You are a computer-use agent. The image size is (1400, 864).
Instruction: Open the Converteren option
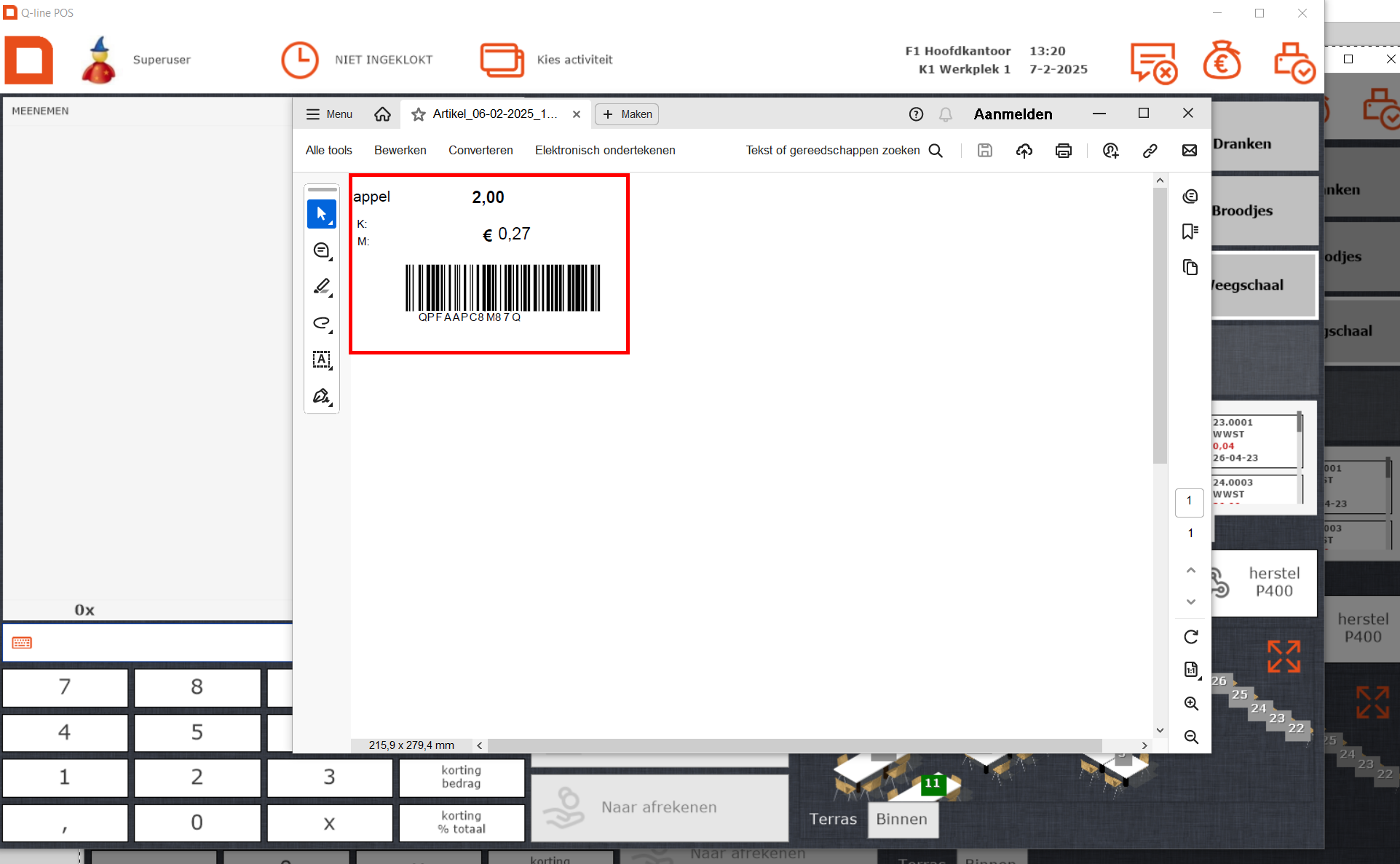[480, 151]
